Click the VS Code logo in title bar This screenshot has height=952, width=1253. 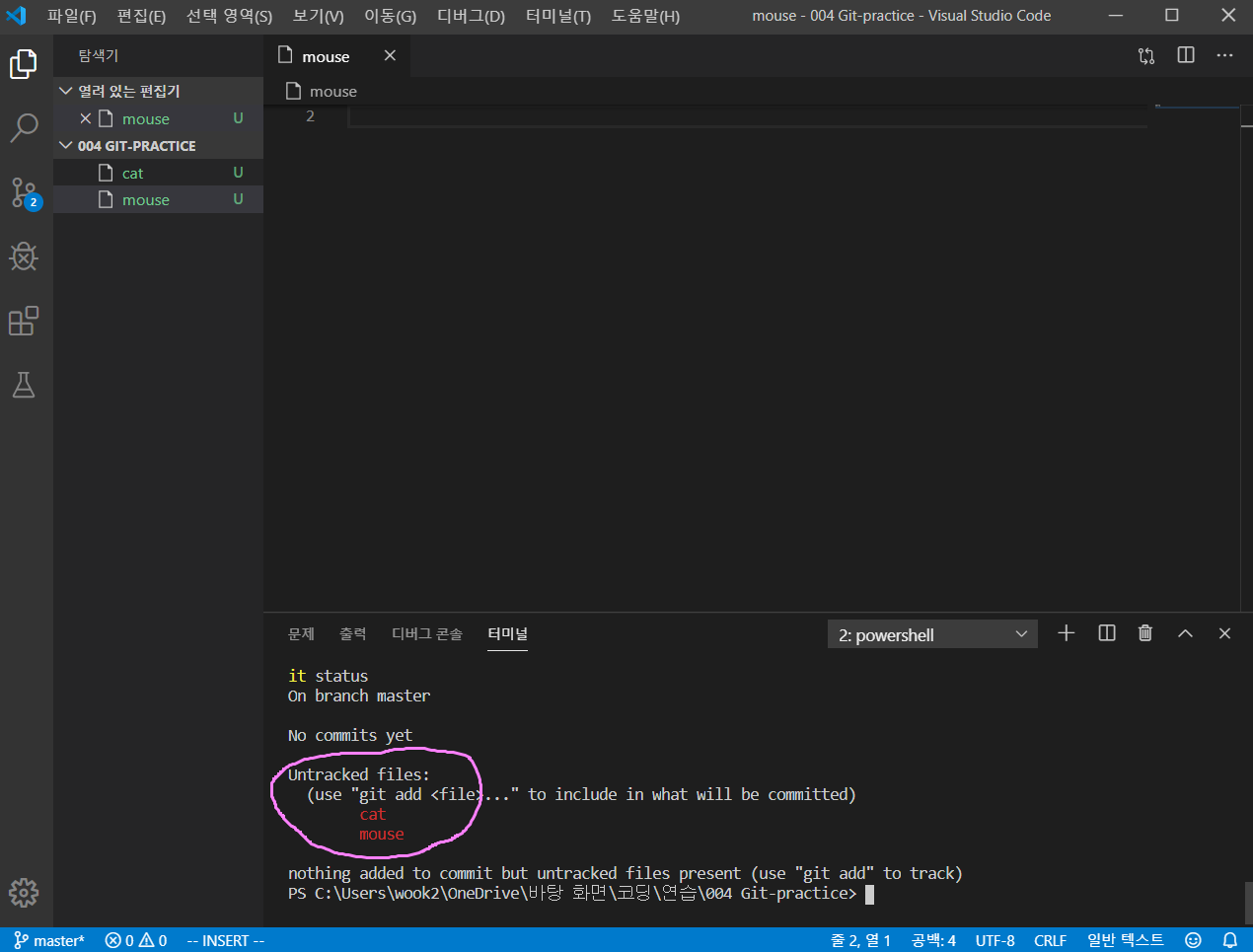tap(17, 16)
